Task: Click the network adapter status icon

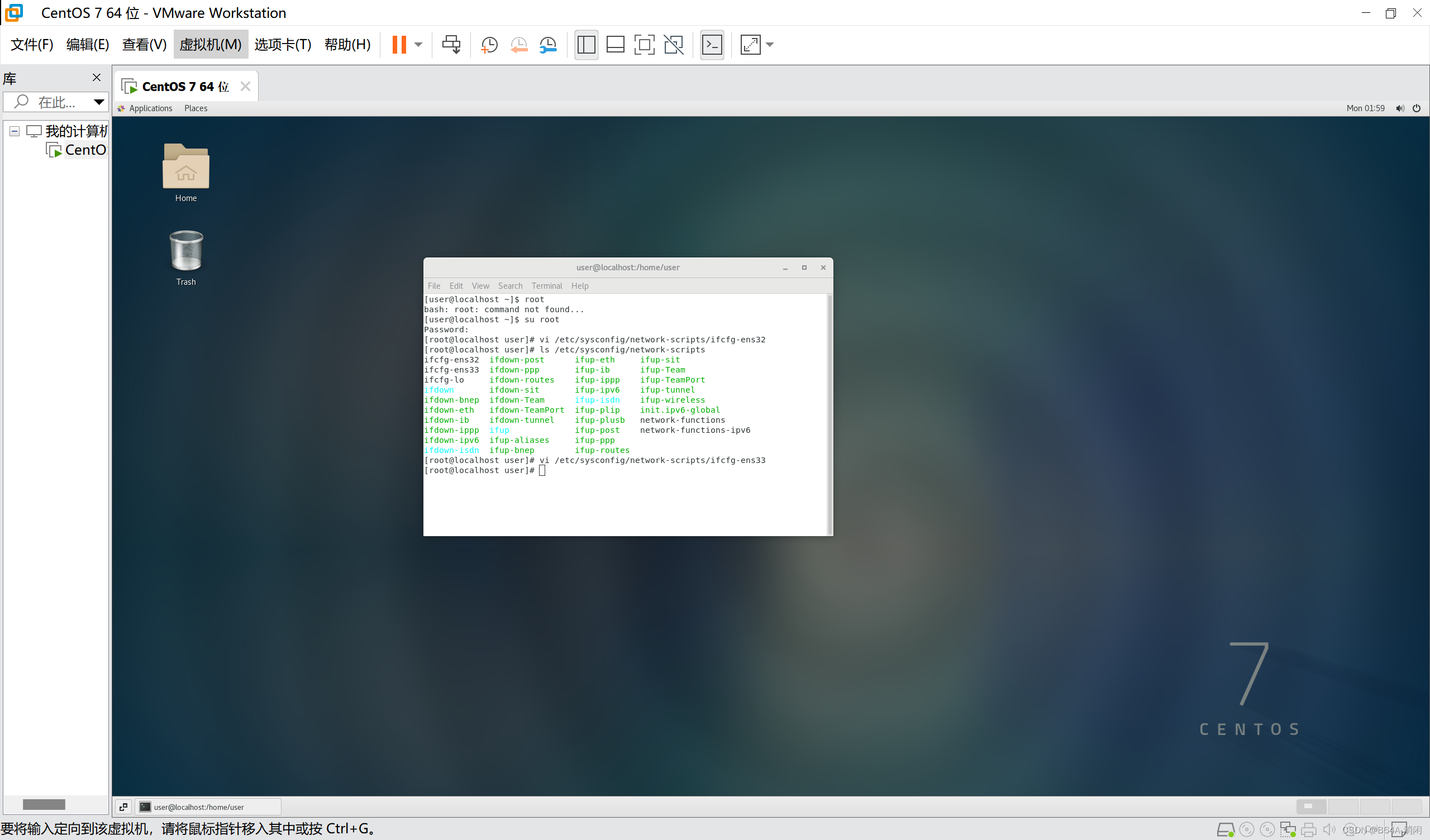Action: (x=1288, y=830)
